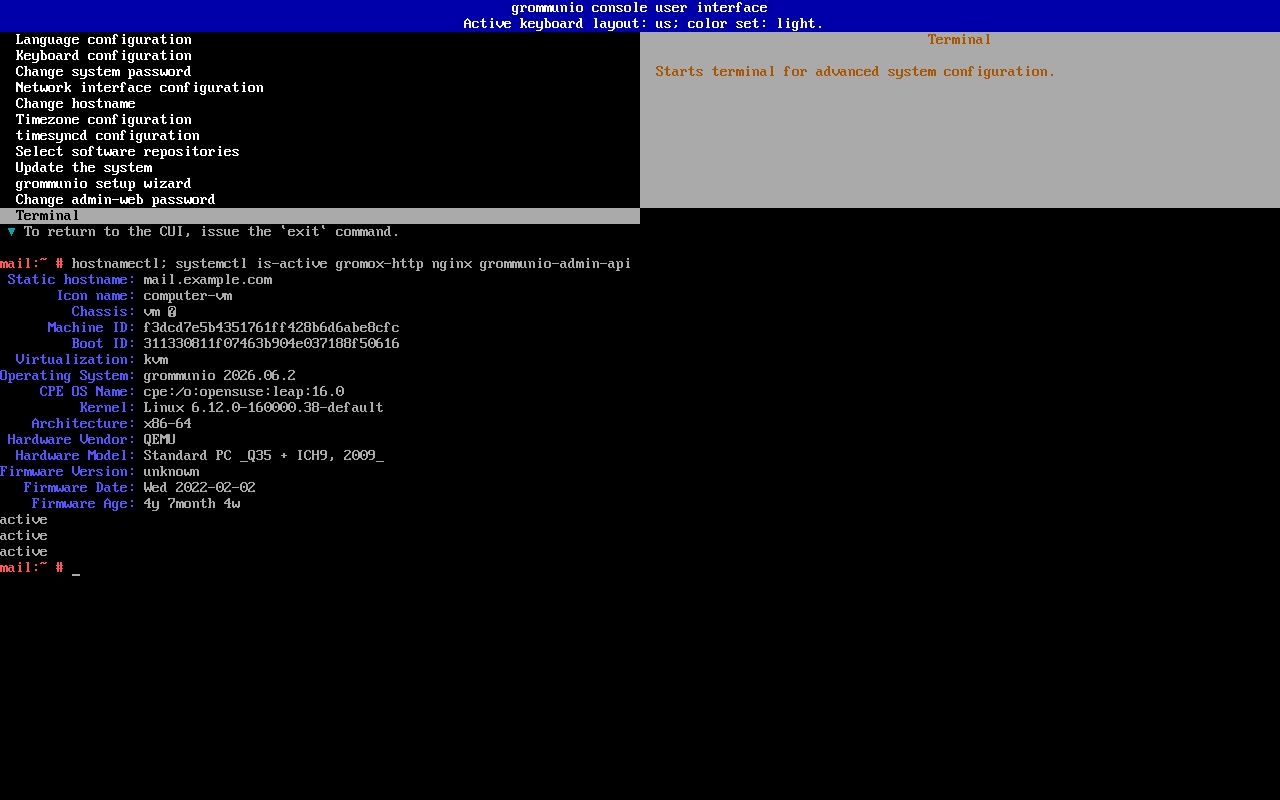Image resolution: width=1280 pixels, height=800 pixels.
Task: Click the teal down-arrow terminal indicator
Action: coord(12,232)
